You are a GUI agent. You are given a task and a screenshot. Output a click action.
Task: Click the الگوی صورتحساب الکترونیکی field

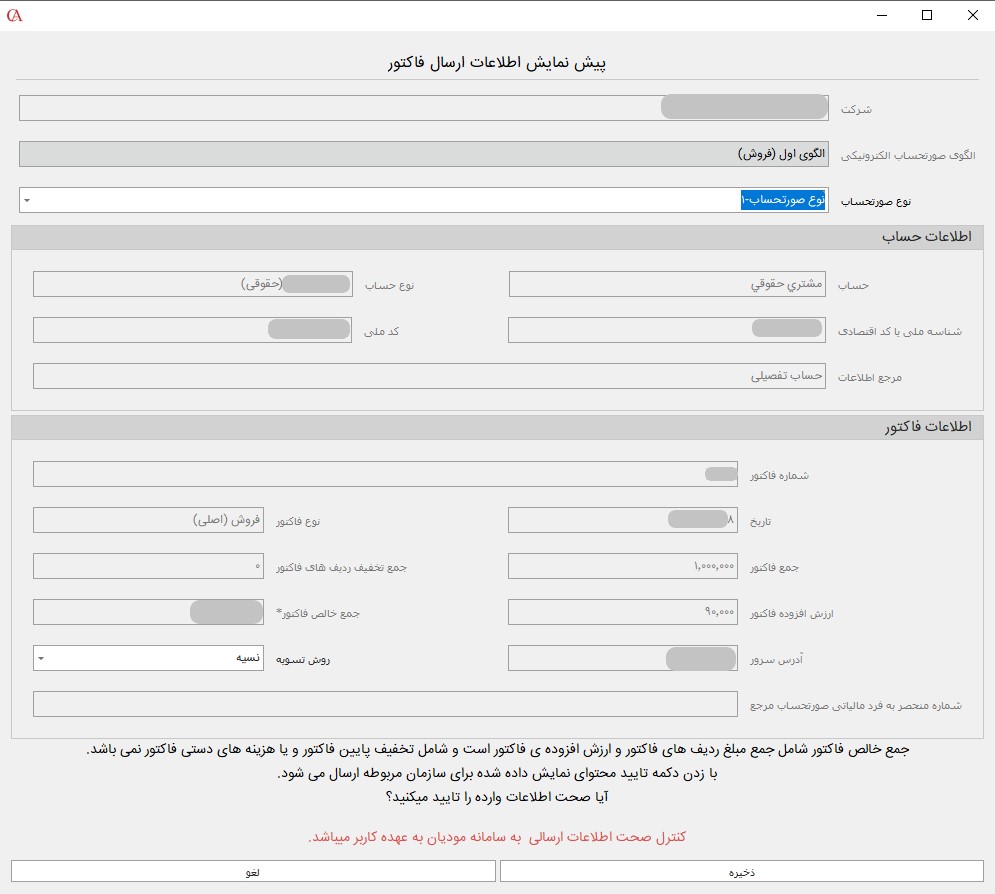[x=423, y=154]
